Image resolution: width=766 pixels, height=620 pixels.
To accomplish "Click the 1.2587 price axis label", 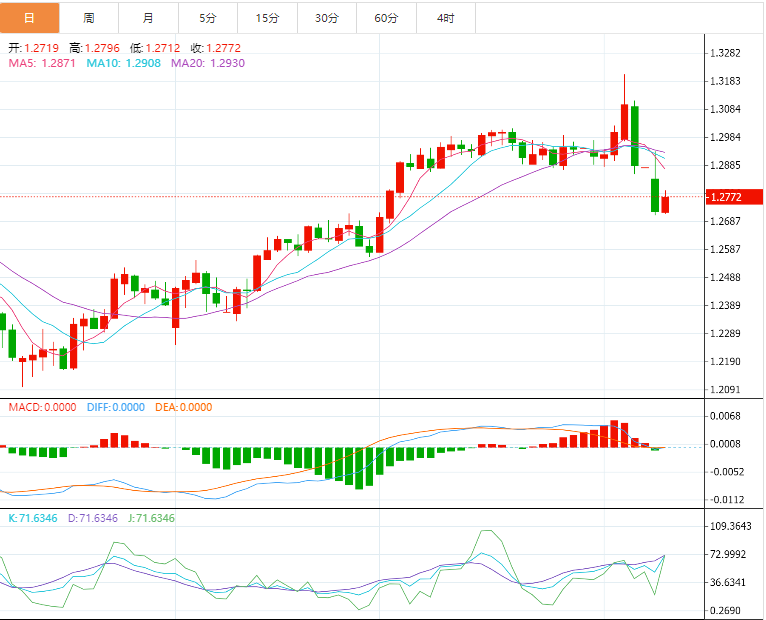I will click(x=725, y=249).
